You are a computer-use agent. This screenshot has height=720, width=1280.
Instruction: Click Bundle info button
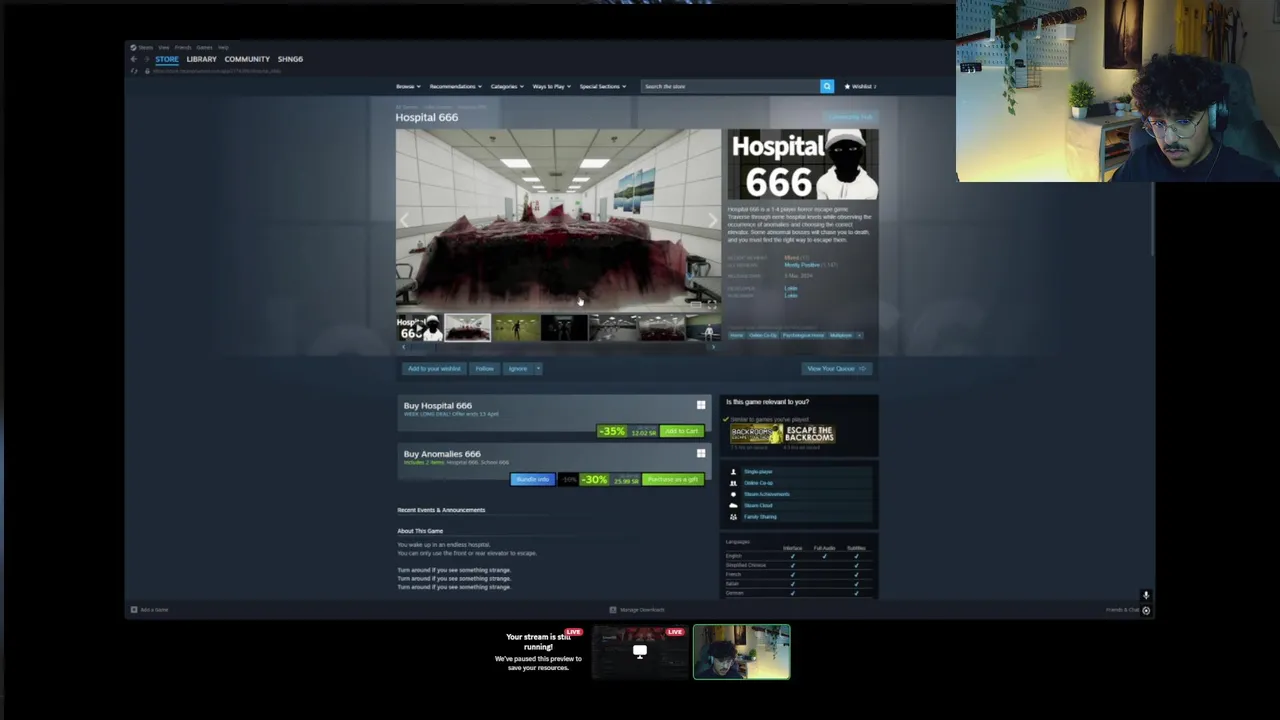pyautogui.click(x=532, y=479)
